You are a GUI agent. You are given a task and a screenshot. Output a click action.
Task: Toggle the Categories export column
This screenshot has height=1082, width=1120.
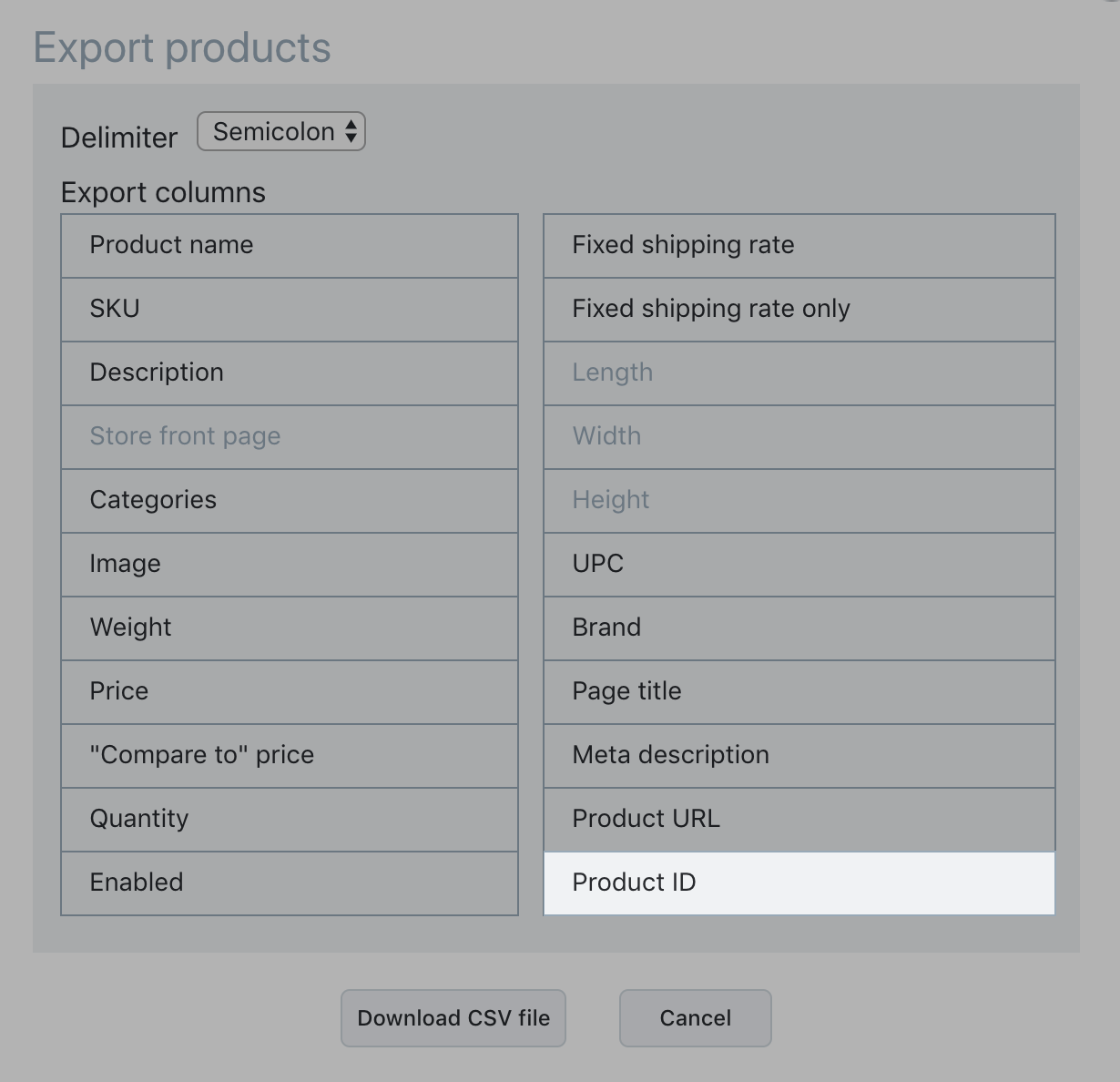(x=290, y=501)
